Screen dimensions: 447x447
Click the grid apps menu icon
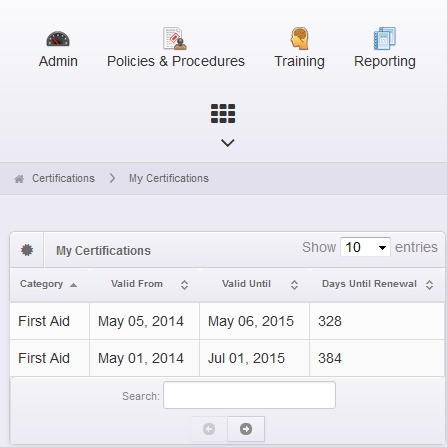(223, 113)
